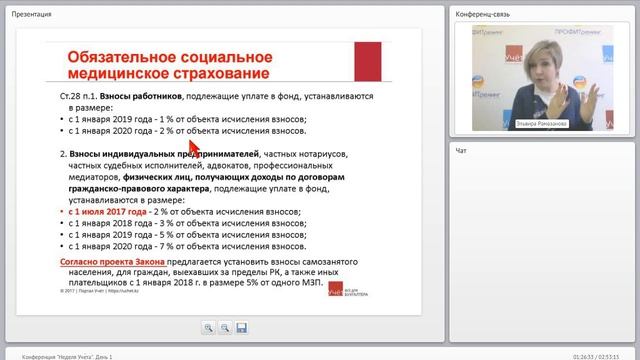Click the save floppy disk icon

click(x=242, y=328)
